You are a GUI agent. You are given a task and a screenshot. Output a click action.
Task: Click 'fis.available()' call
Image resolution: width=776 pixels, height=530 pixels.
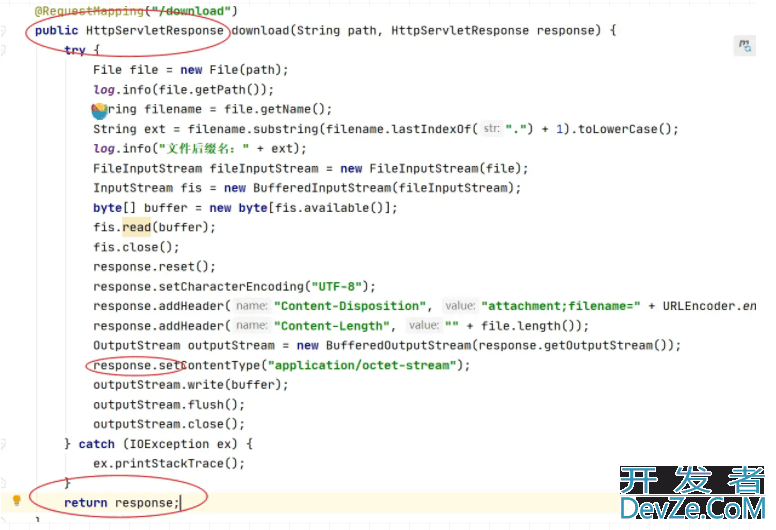point(329,208)
